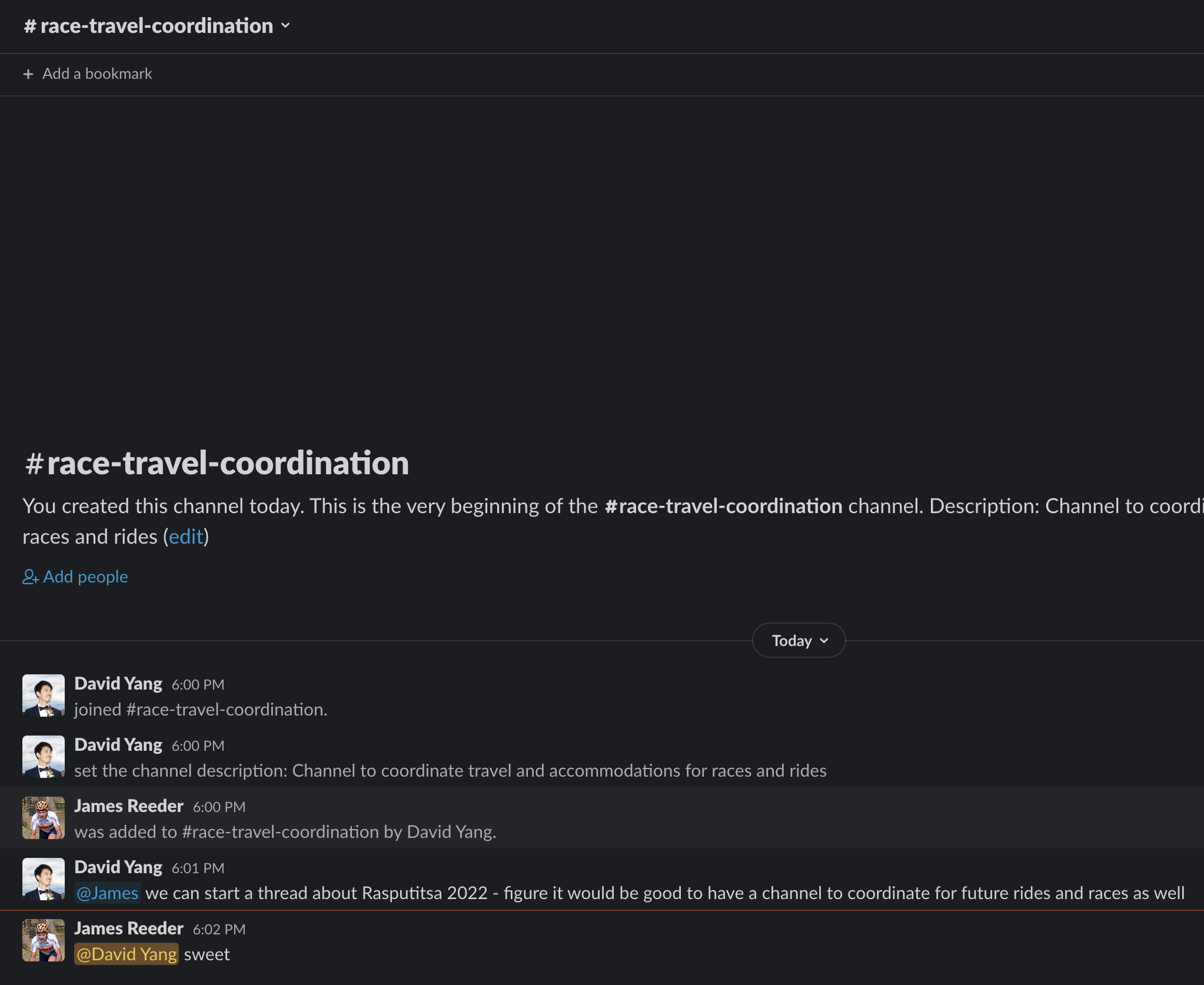
Task: Click the @David Yang mention
Action: 127,954
